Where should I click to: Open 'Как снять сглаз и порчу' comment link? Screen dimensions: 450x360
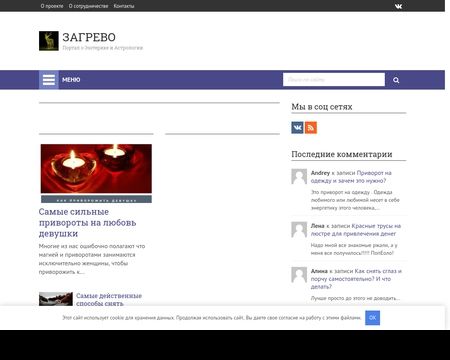356,279
